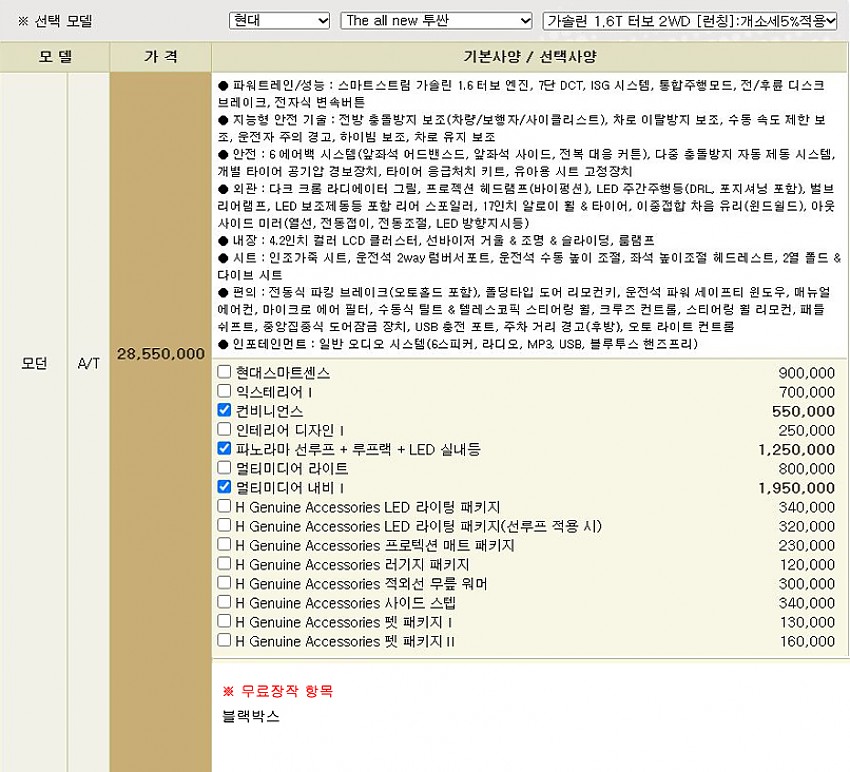This screenshot has height=772, width=850.
Task: Enable the 현대스마트센스 option checkbox
Action: click(x=224, y=373)
